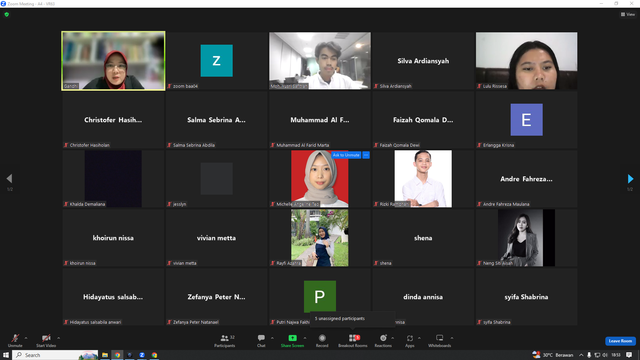The width and height of the screenshot is (640, 360).
Task: Select shena participant tile
Action: [423, 238]
